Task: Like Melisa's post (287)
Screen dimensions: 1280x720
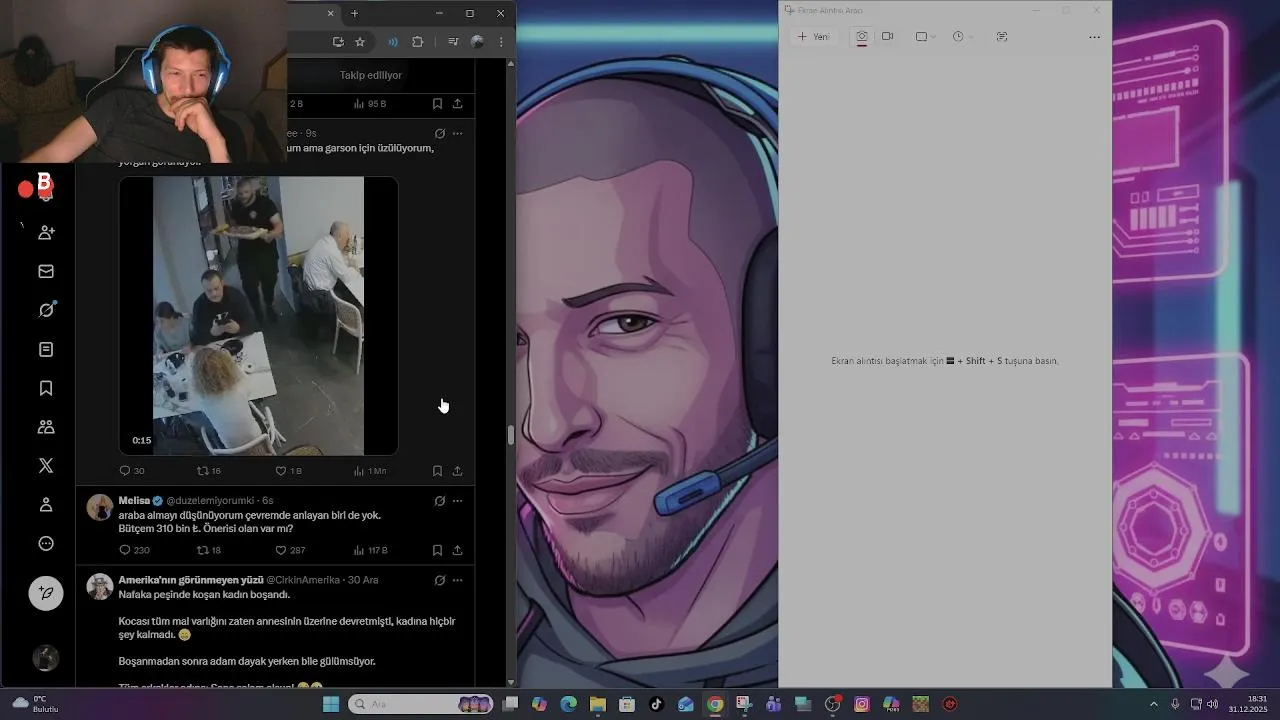Action: (290, 550)
